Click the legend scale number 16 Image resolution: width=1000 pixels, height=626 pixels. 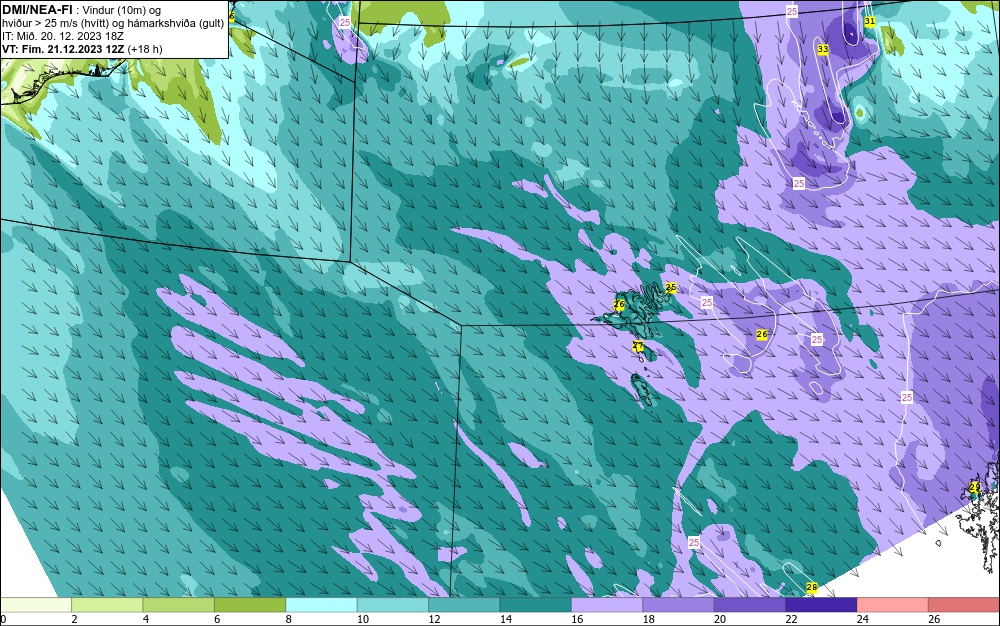(577, 619)
